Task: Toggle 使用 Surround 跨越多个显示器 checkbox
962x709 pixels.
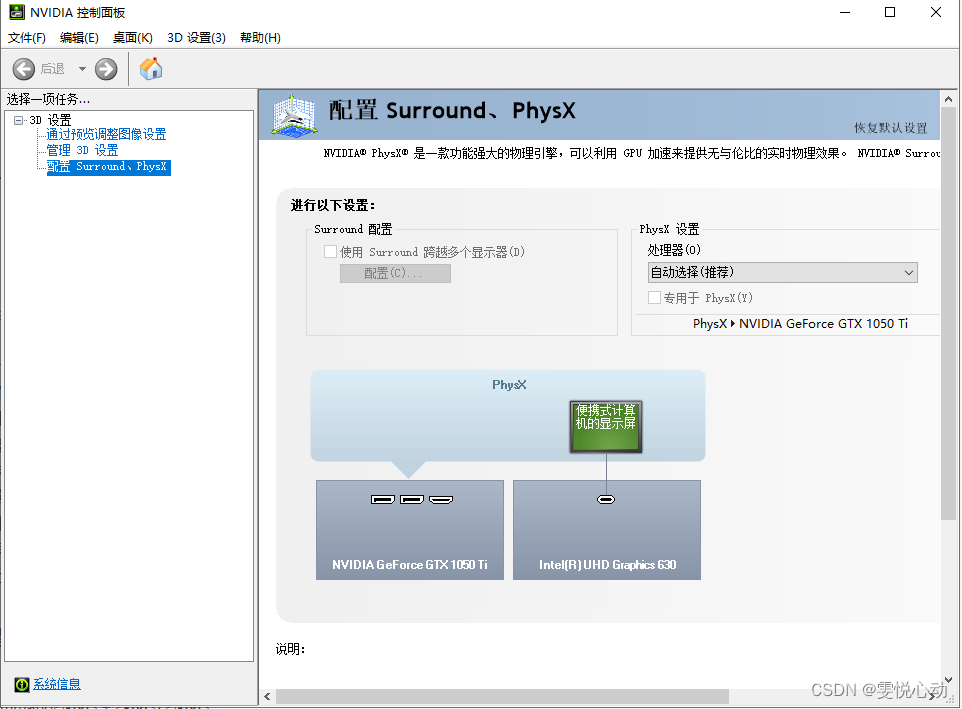Action: click(330, 251)
